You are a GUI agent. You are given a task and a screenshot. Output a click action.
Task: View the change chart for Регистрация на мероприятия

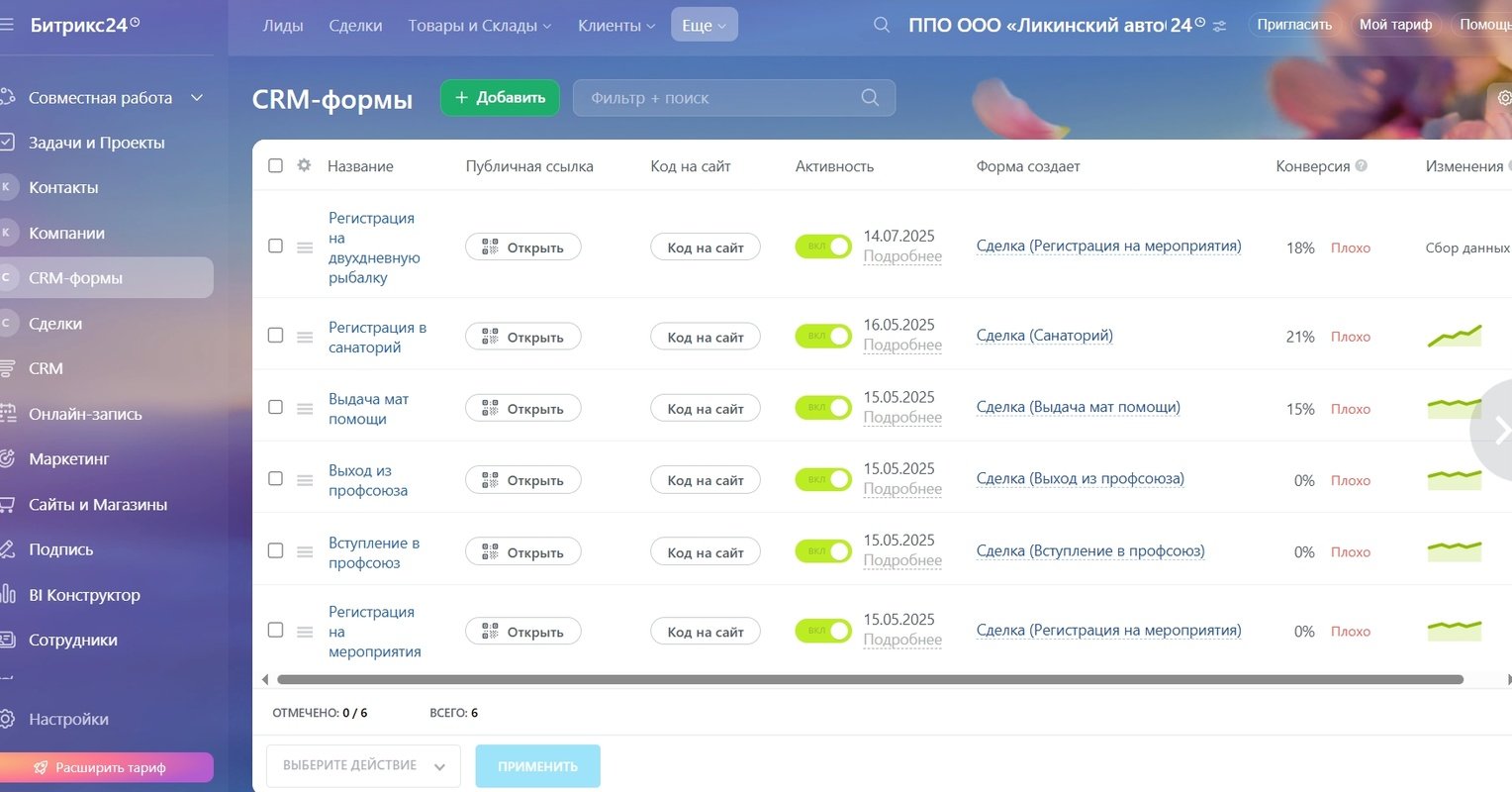[1455, 630]
